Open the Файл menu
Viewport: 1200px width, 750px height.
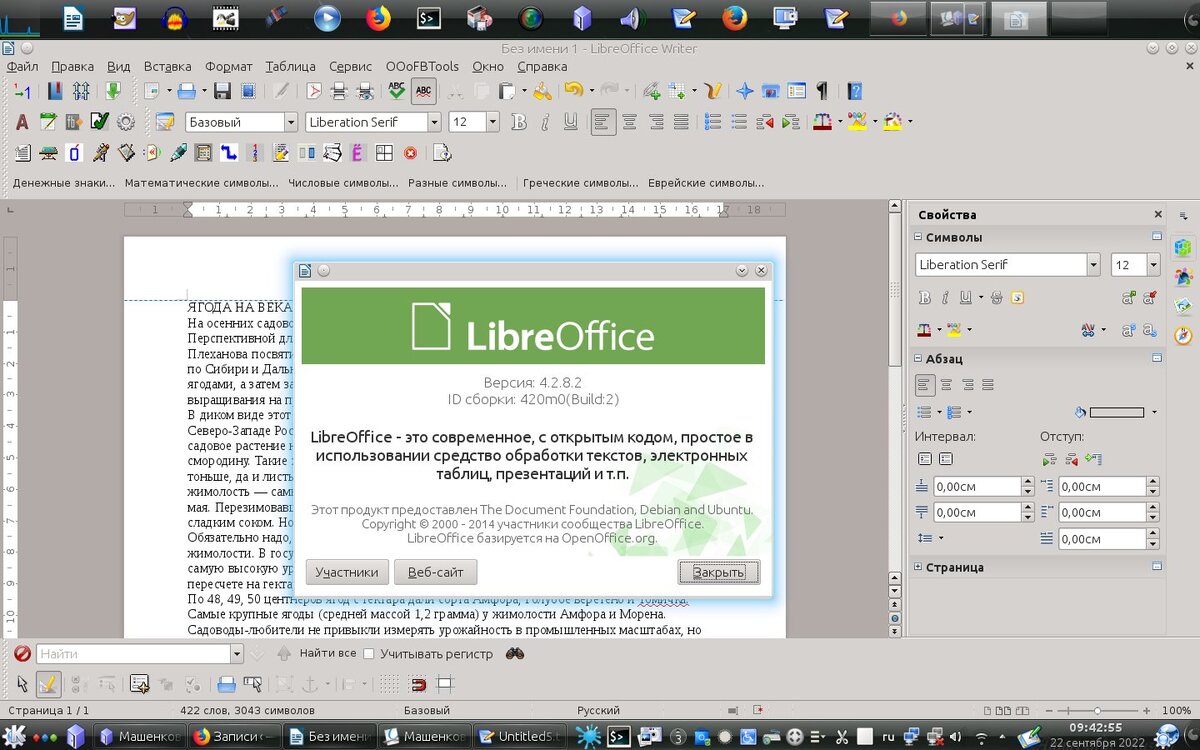(x=22, y=66)
